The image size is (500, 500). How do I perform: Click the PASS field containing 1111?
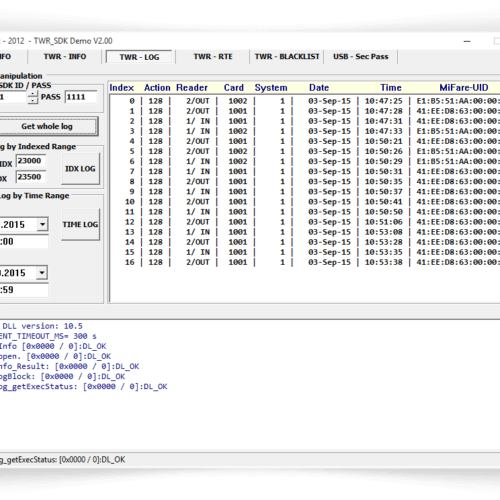click(x=81, y=97)
